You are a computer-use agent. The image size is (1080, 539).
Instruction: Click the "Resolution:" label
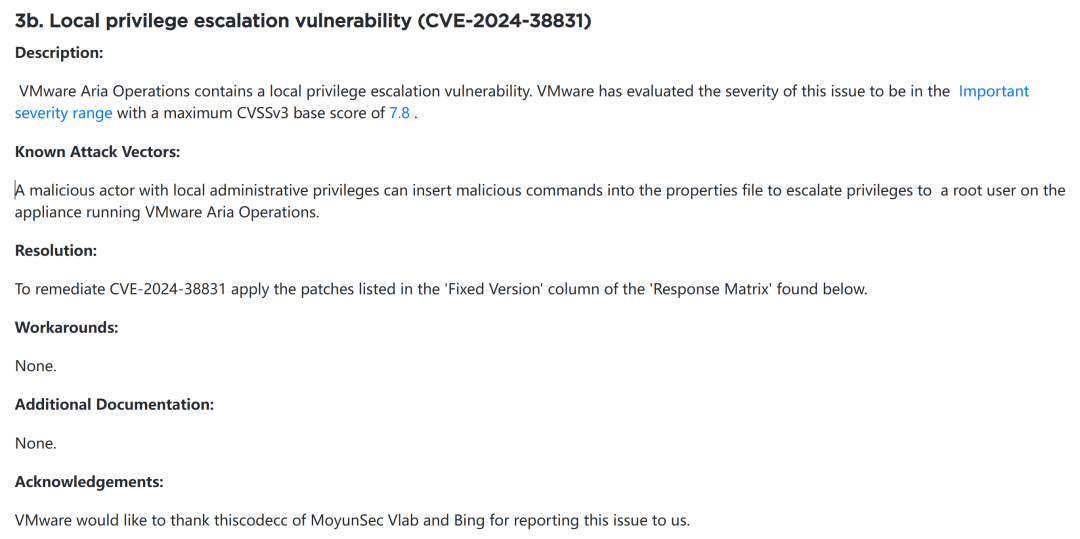point(56,251)
